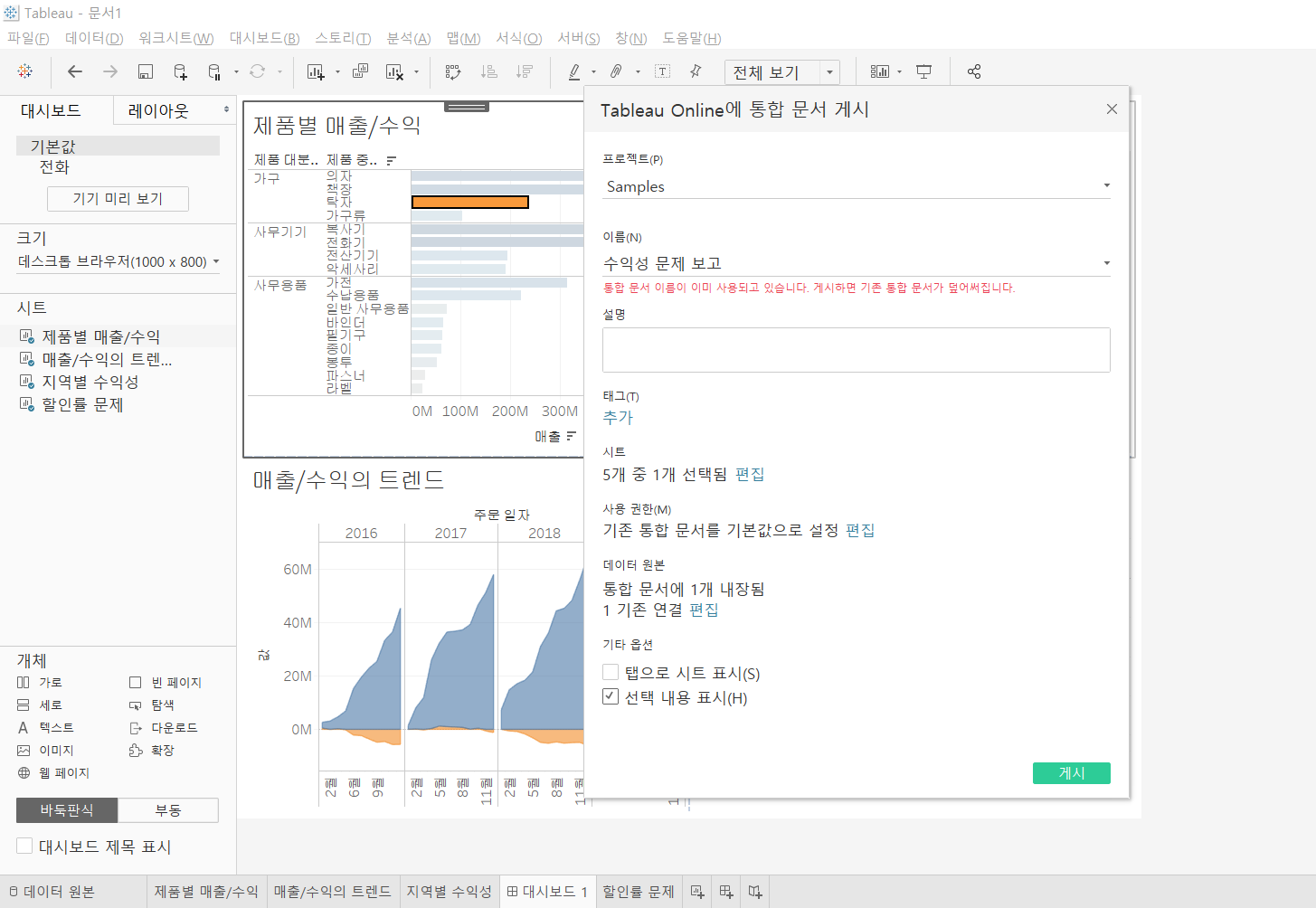Open the Show Me chart icon
Image resolution: width=1316 pixels, height=908 pixels.
tap(879, 71)
